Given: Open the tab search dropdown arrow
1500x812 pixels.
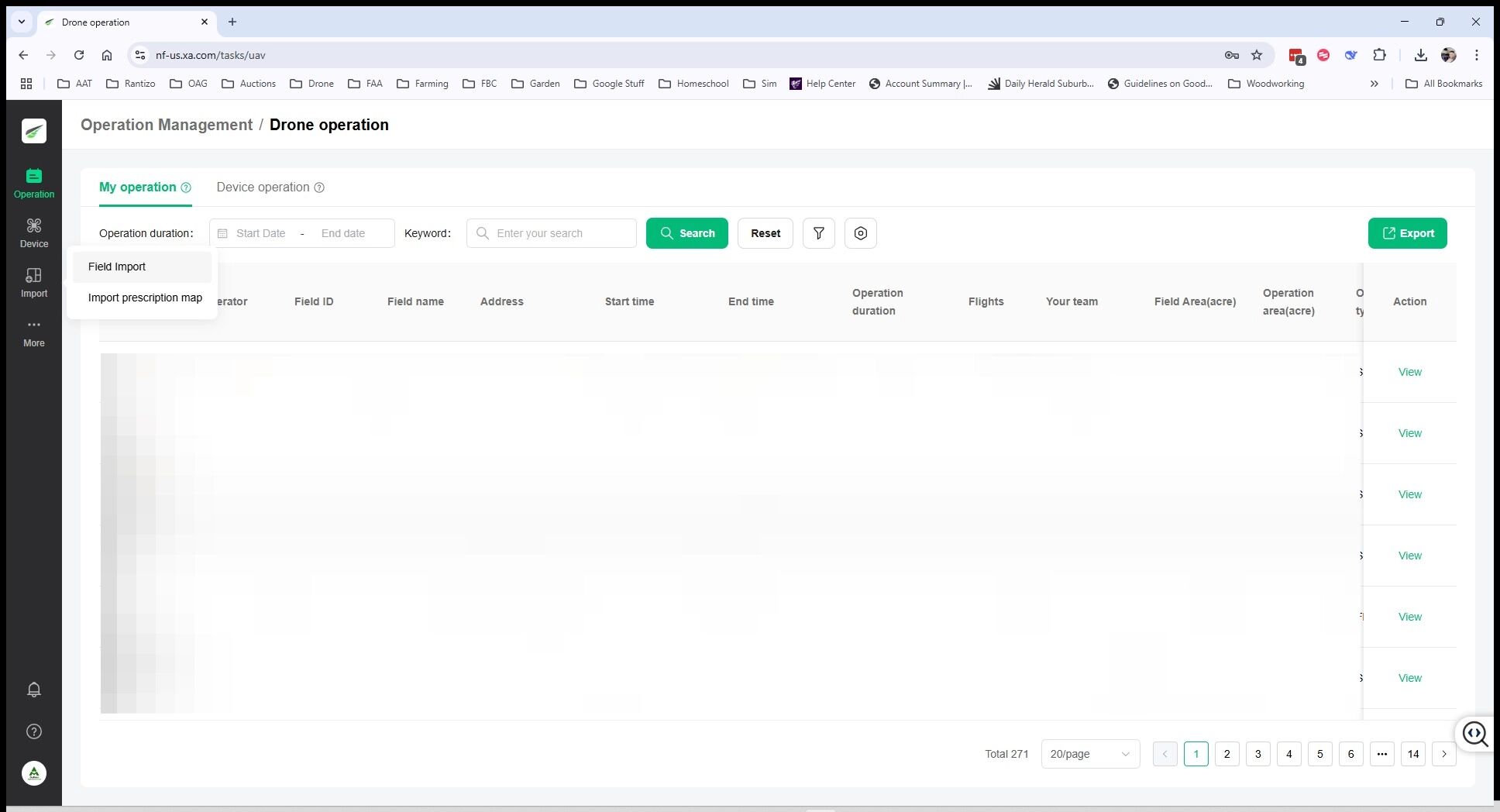Looking at the screenshot, I should [22, 22].
